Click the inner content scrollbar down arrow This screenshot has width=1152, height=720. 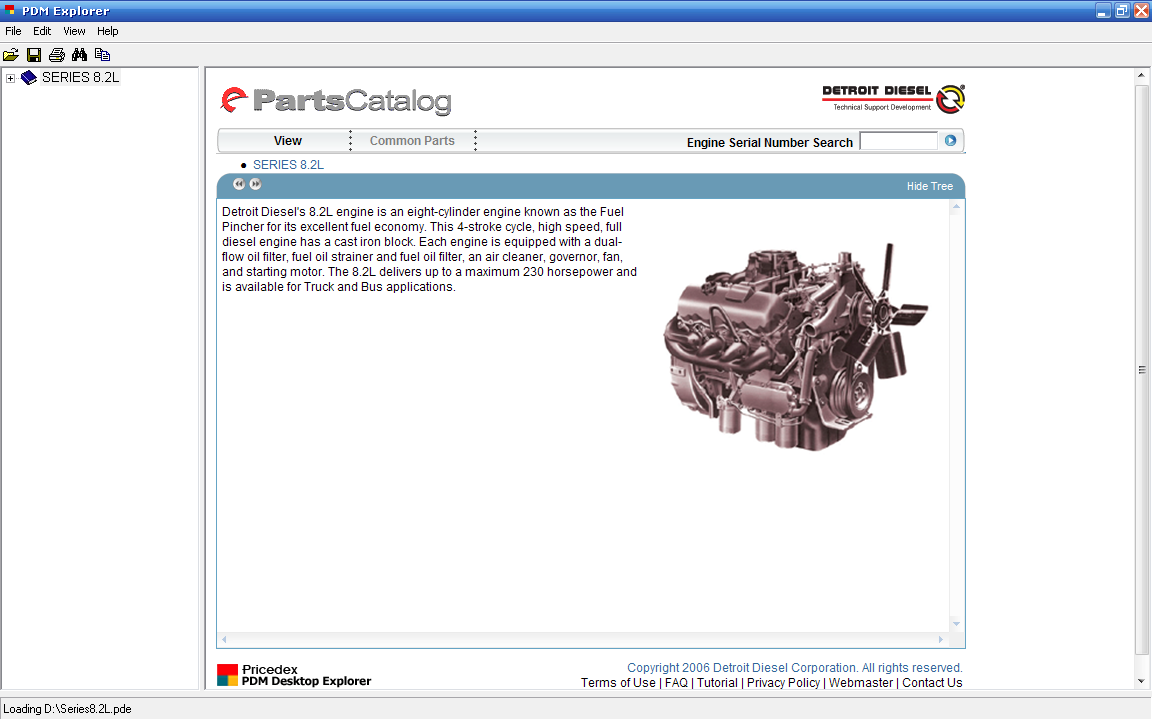[x=956, y=624]
